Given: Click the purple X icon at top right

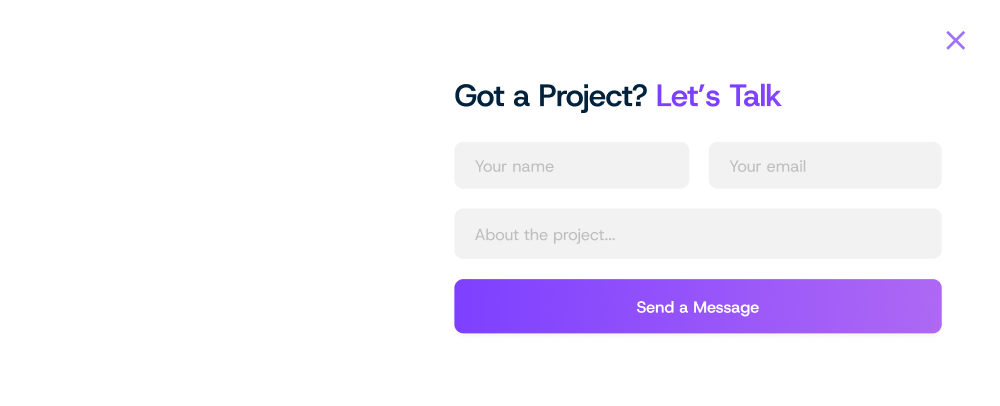Looking at the screenshot, I should pyautogui.click(x=955, y=40).
